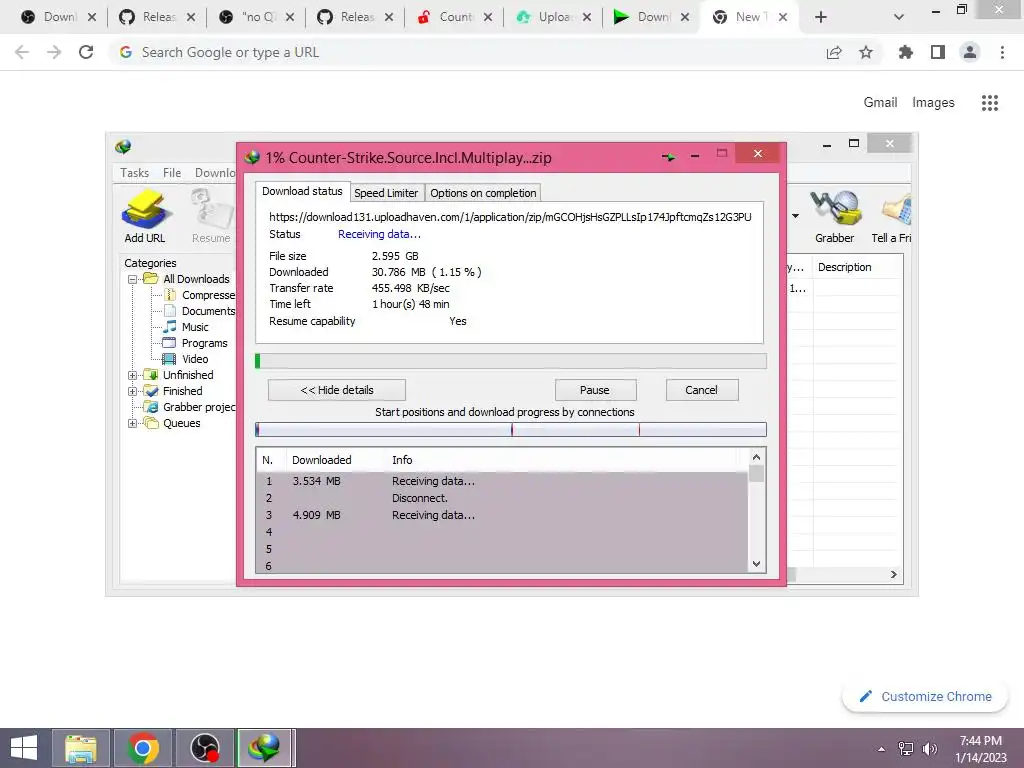This screenshot has width=1024, height=768.
Task: Click the Windows Start button
Action: click(24, 748)
